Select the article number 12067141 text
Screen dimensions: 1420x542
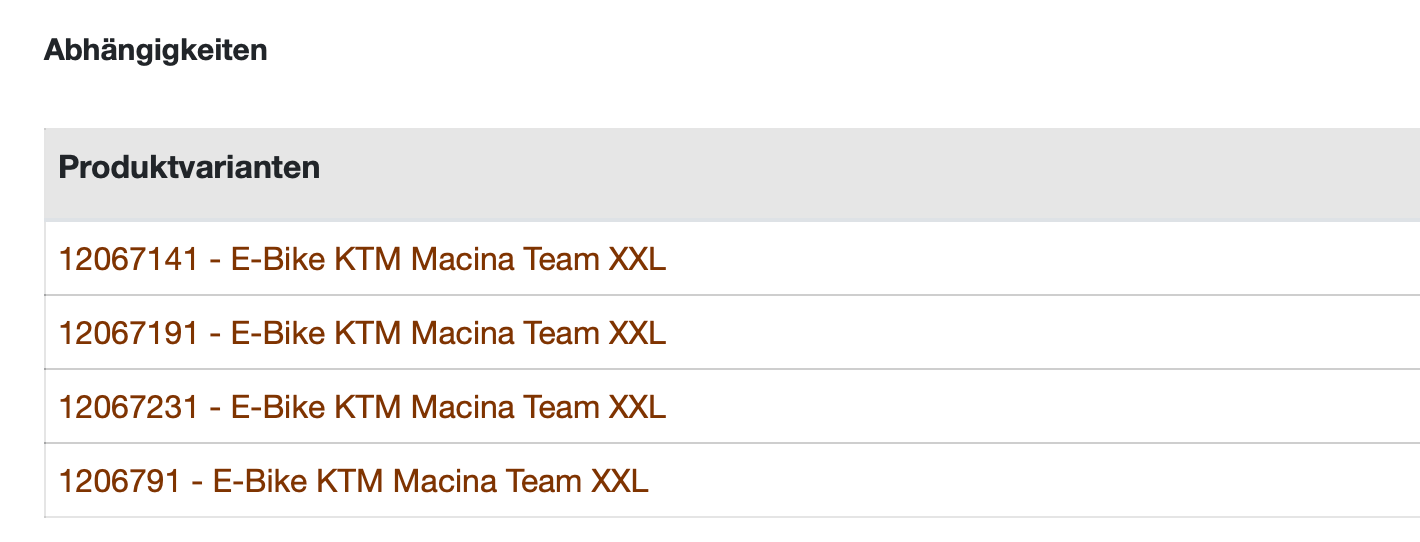pos(128,260)
